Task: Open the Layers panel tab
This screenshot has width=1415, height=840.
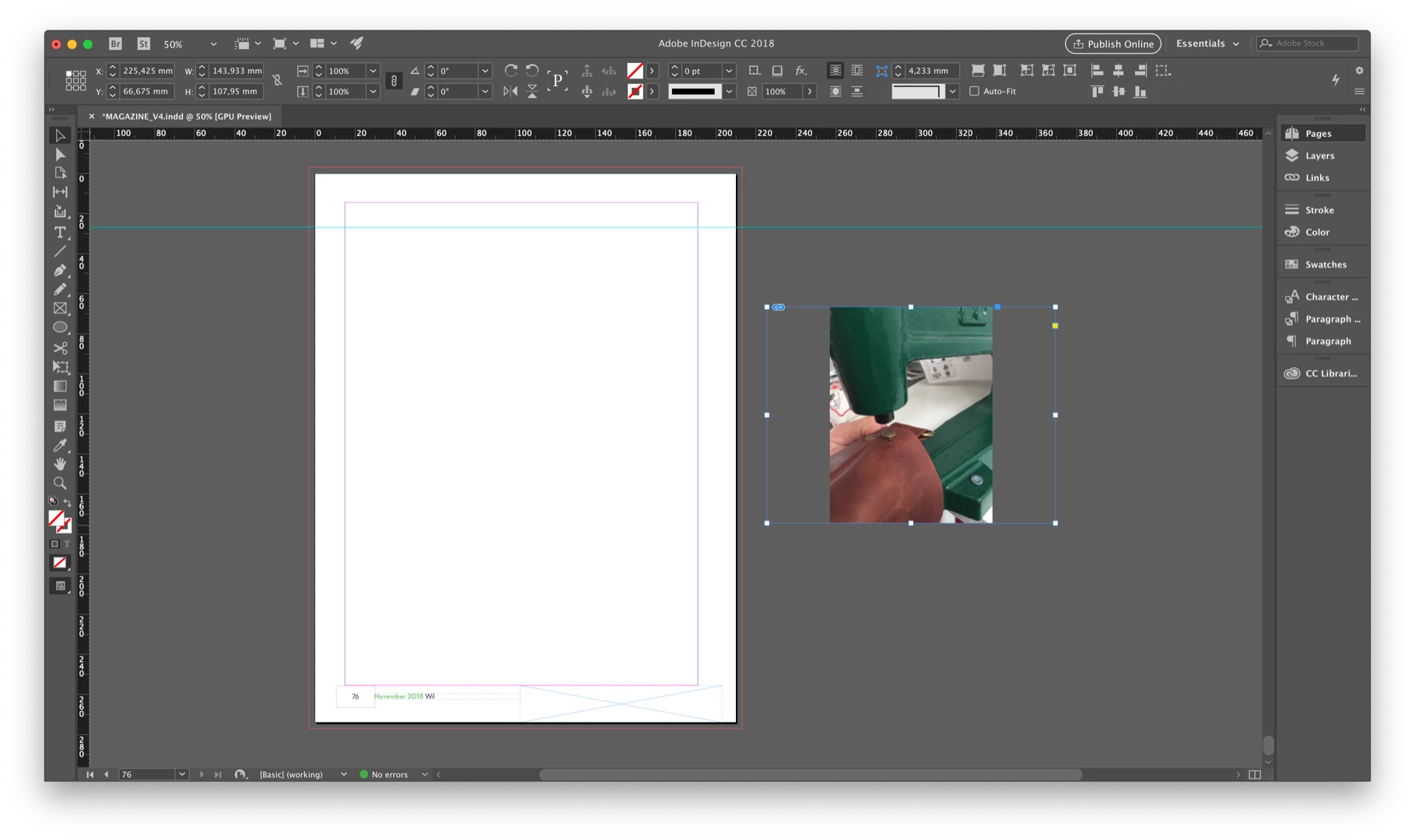Action: point(1320,156)
